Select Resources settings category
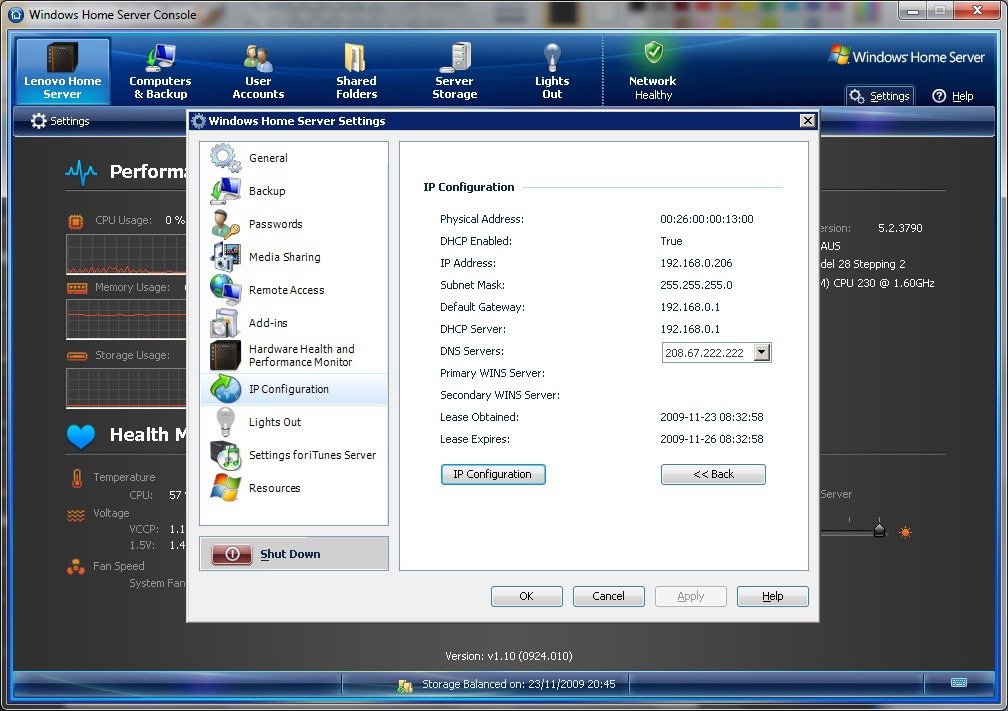This screenshot has height=711, width=1008. click(294, 488)
